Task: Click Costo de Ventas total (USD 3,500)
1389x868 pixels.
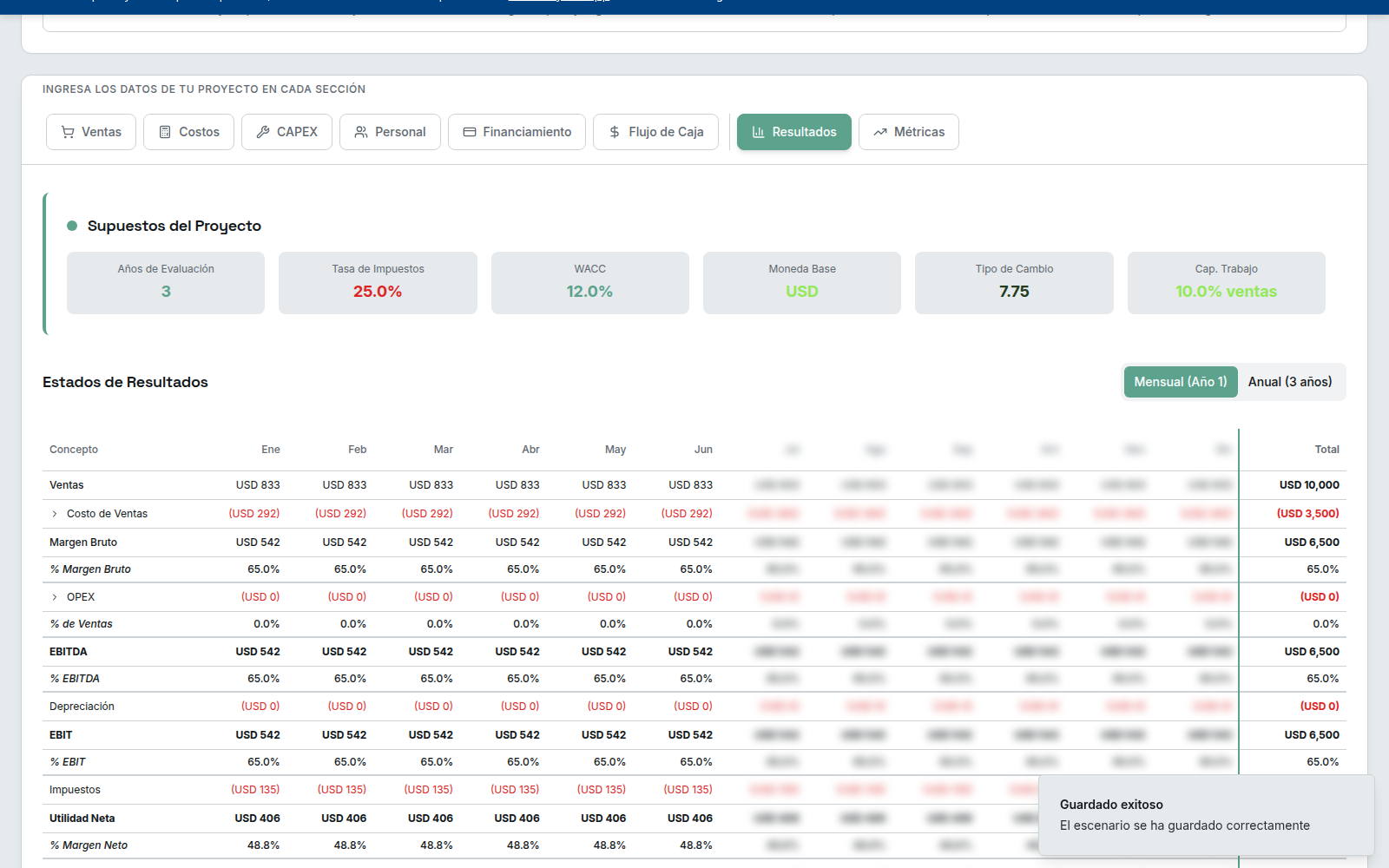Action: click(x=1308, y=514)
